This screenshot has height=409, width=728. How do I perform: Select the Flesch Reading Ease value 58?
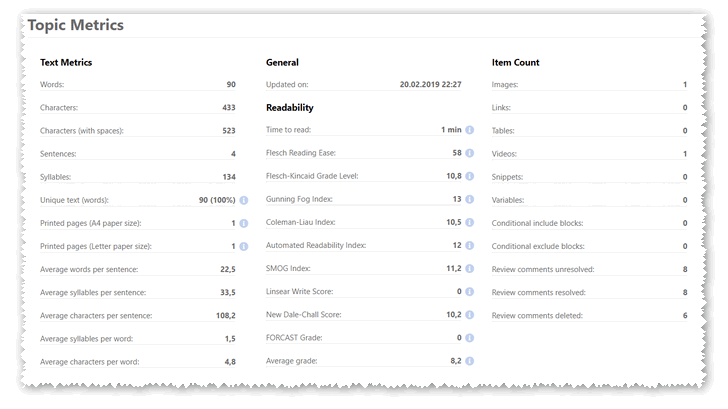[457, 153]
